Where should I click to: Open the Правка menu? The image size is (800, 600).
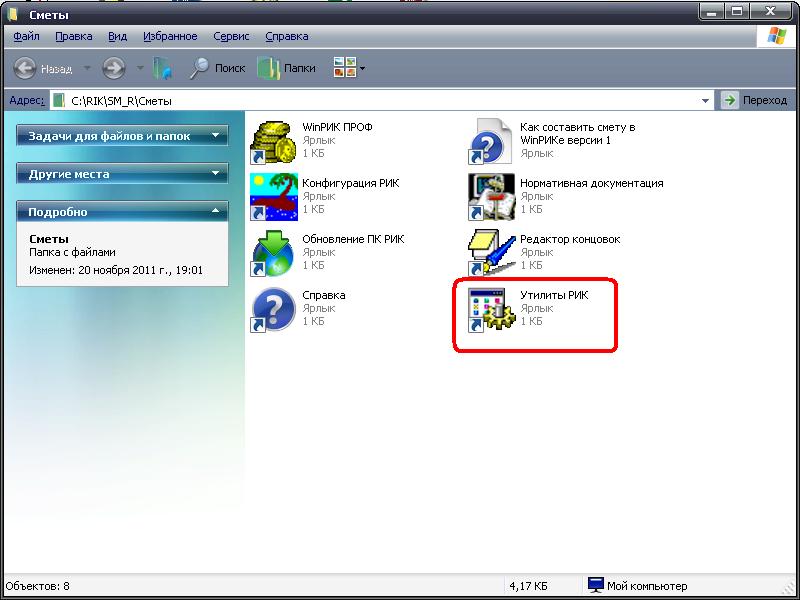73,36
